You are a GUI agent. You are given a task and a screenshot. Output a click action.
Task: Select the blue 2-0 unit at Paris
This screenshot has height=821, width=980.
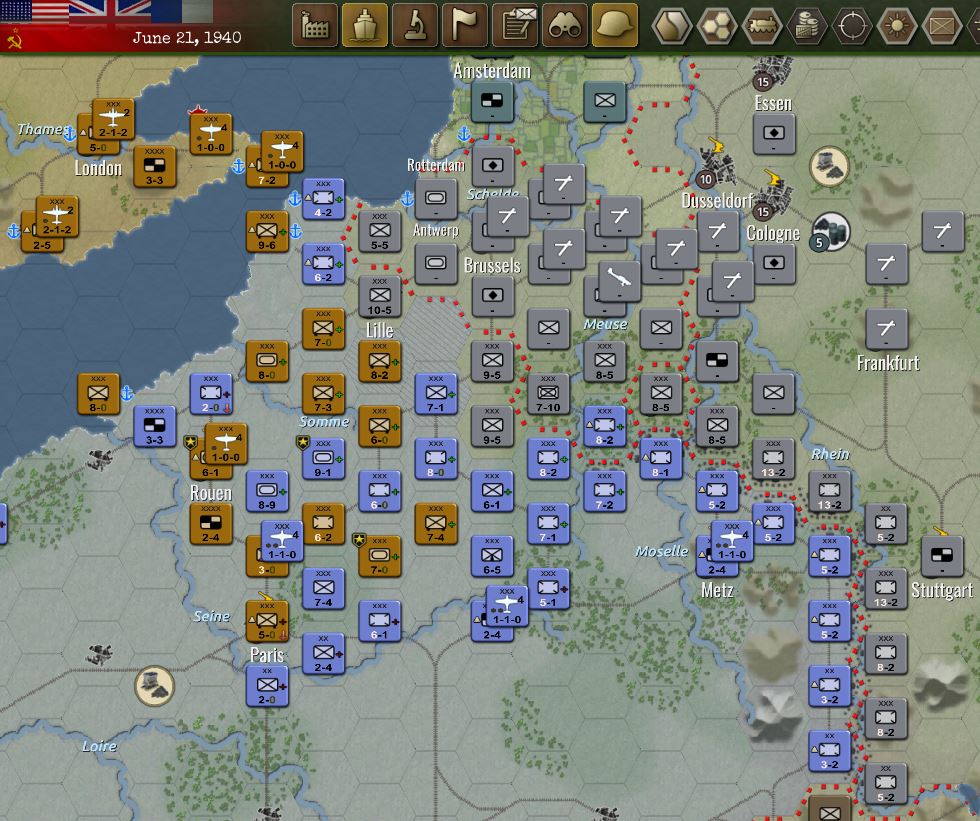pos(267,685)
